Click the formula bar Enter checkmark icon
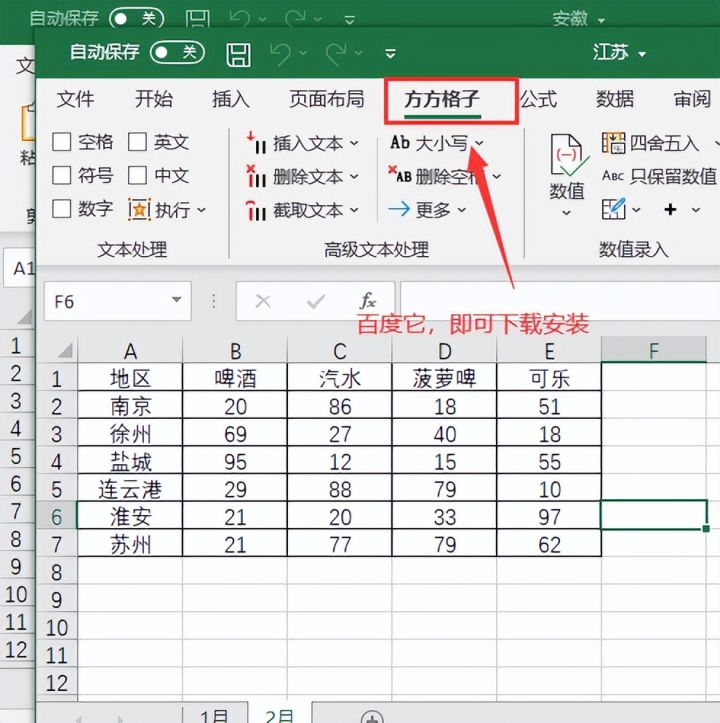 coord(316,302)
